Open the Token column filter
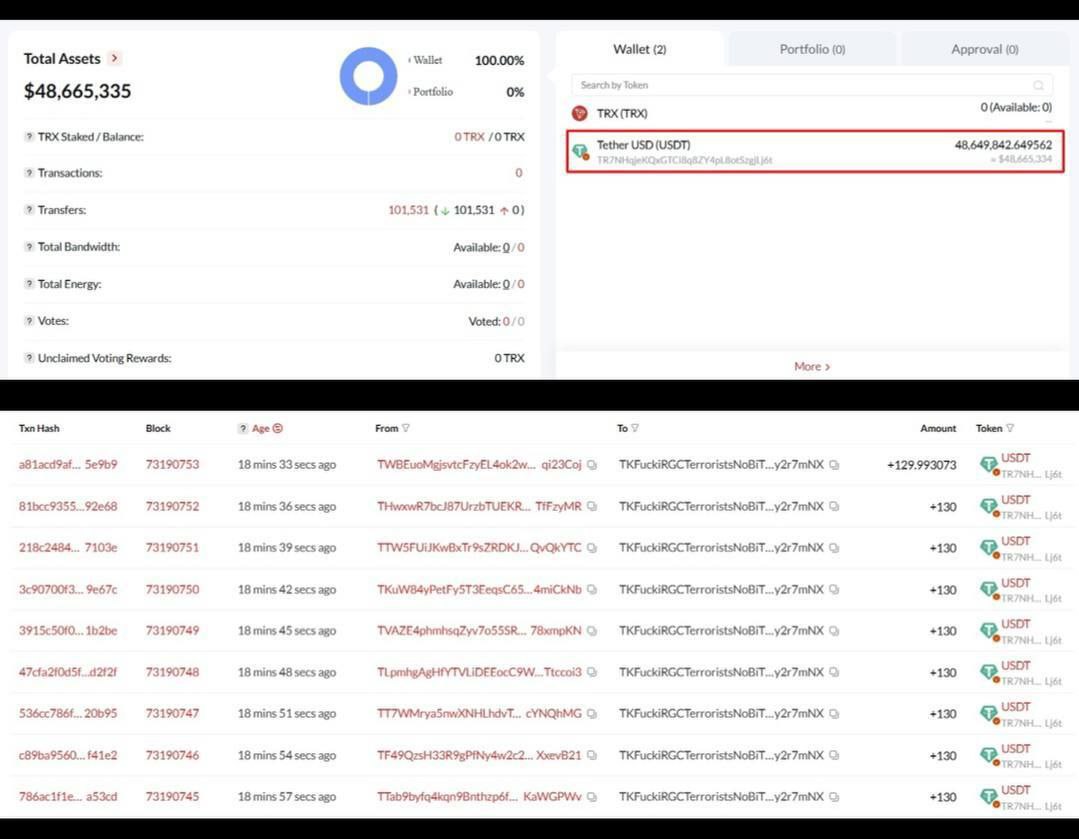1079x839 pixels. pyautogui.click(x=1010, y=428)
